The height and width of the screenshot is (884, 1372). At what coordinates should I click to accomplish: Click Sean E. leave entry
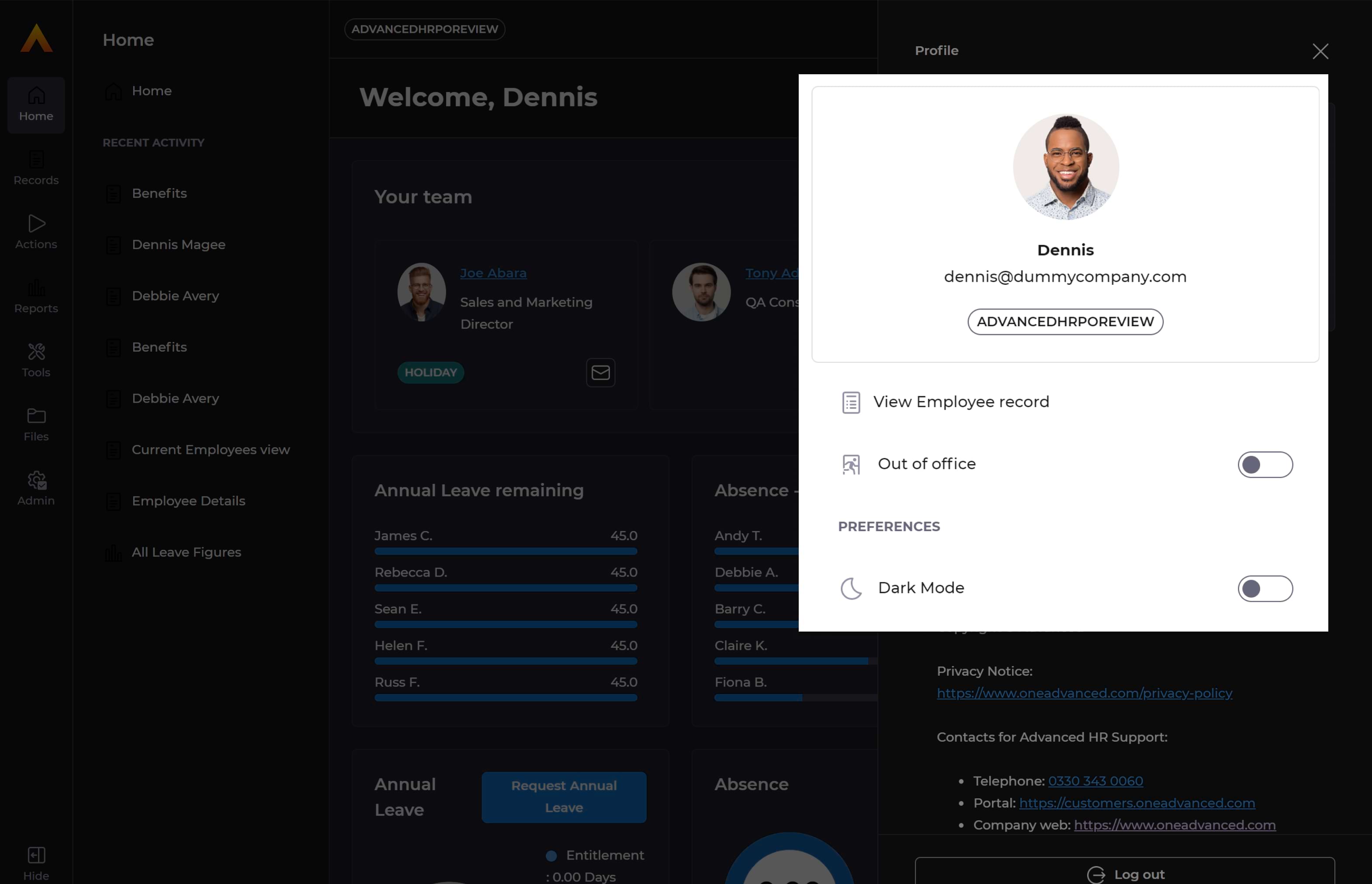click(x=506, y=615)
